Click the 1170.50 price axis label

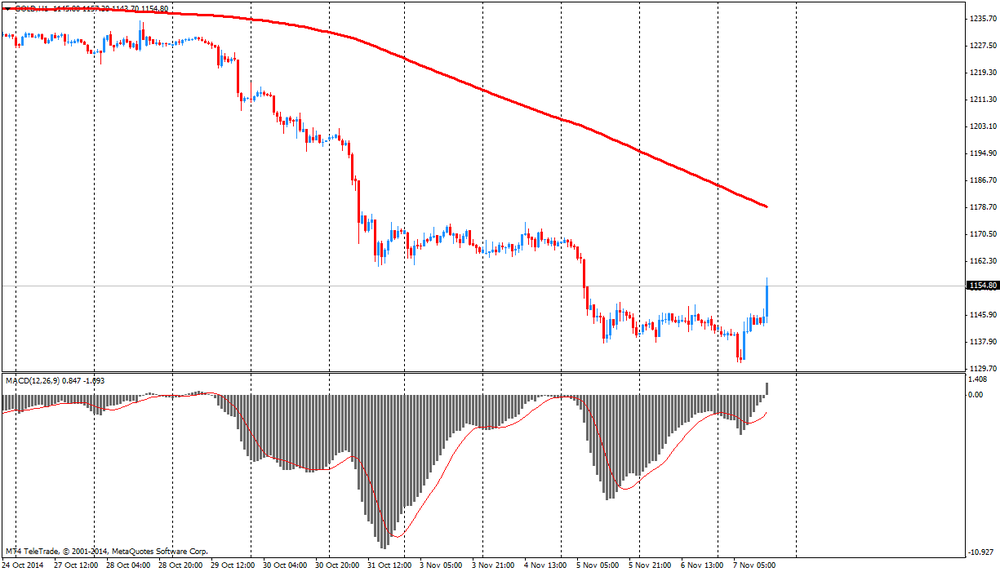coord(983,234)
